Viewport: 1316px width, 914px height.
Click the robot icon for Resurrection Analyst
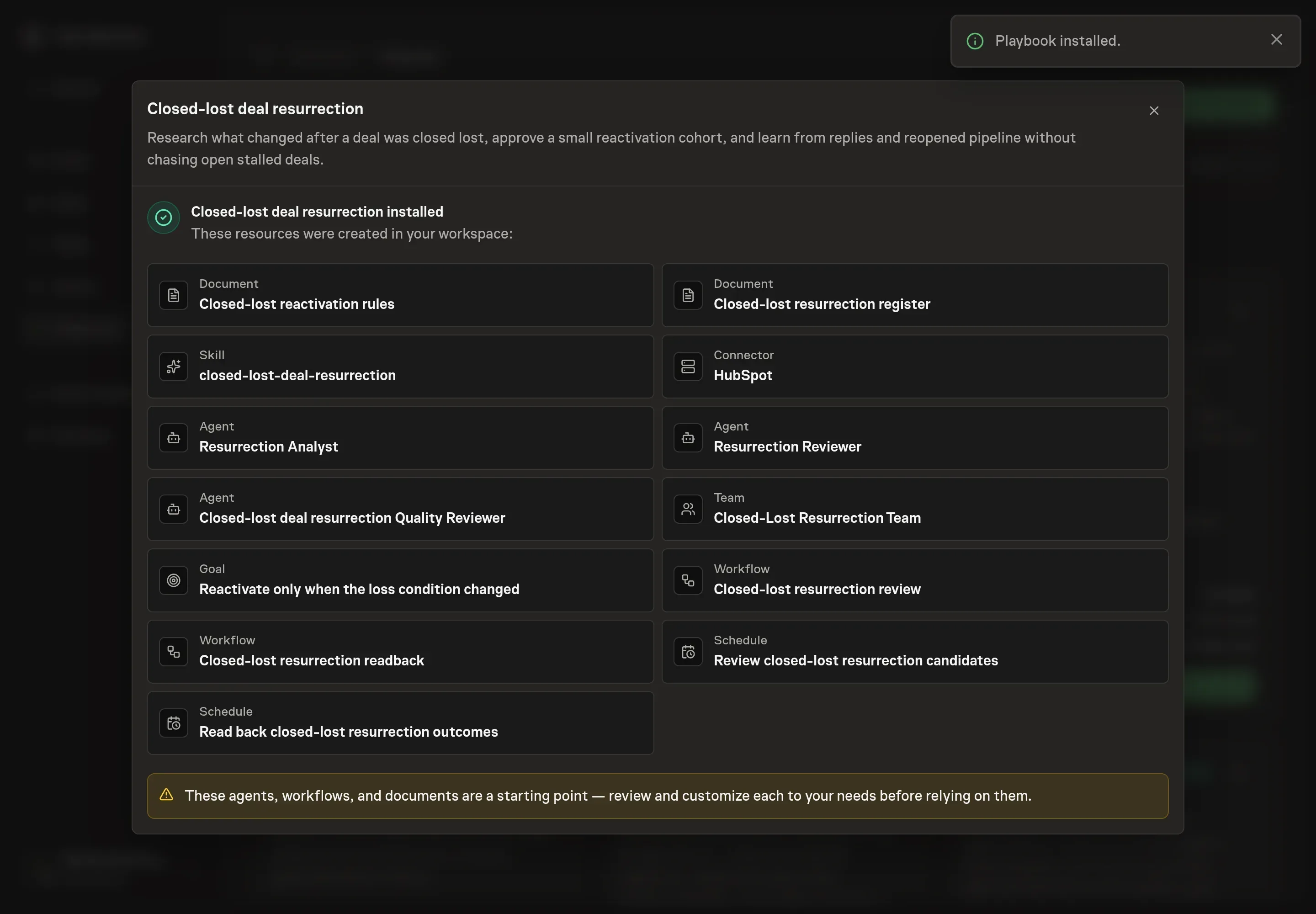[174, 438]
